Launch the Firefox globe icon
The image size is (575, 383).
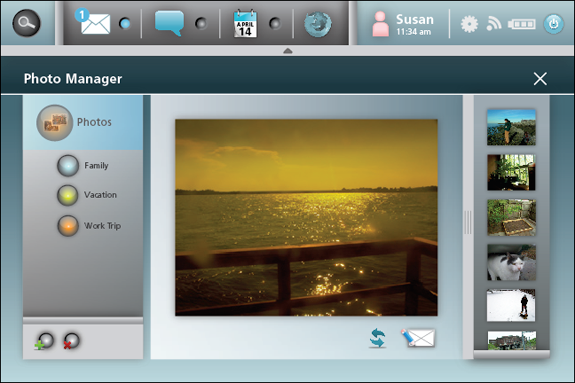pyautogui.click(x=318, y=24)
